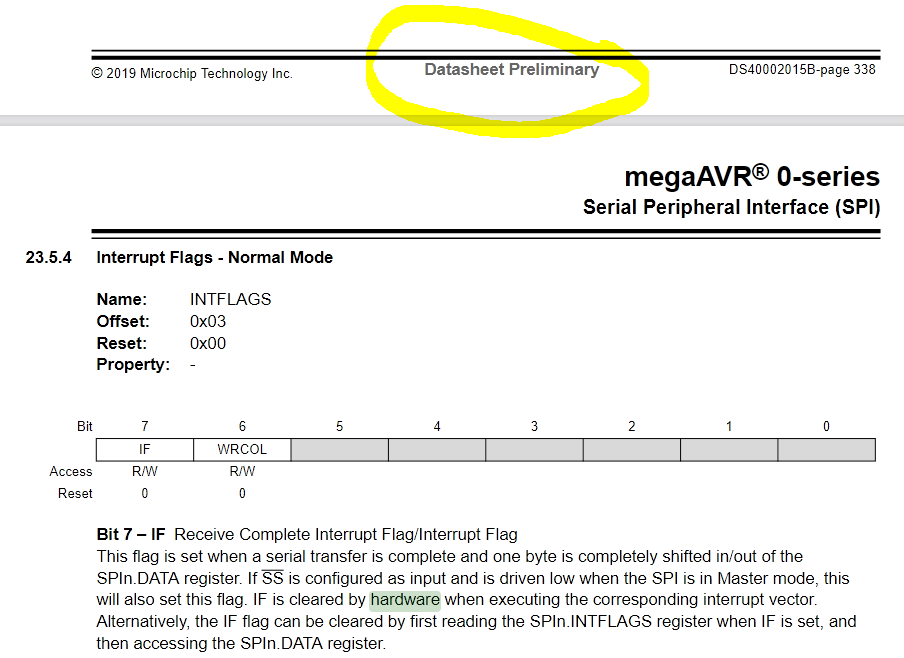The width and height of the screenshot is (904, 658).
Task: Click the 'Property:' label
Action: [x=133, y=364]
